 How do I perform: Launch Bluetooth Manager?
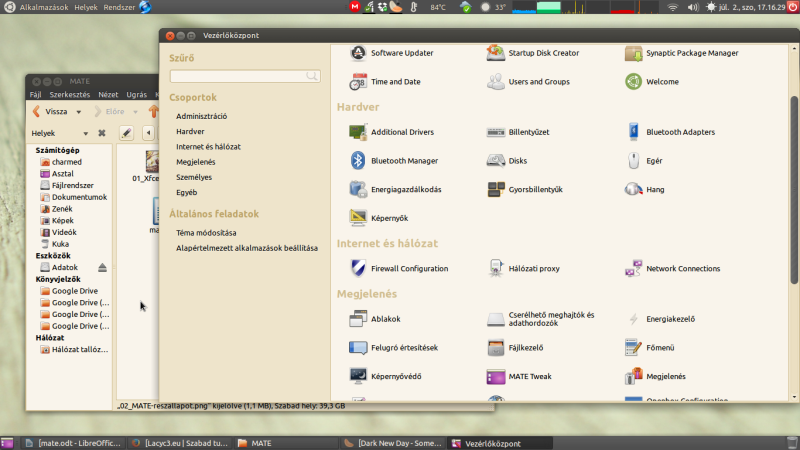coord(393,161)
